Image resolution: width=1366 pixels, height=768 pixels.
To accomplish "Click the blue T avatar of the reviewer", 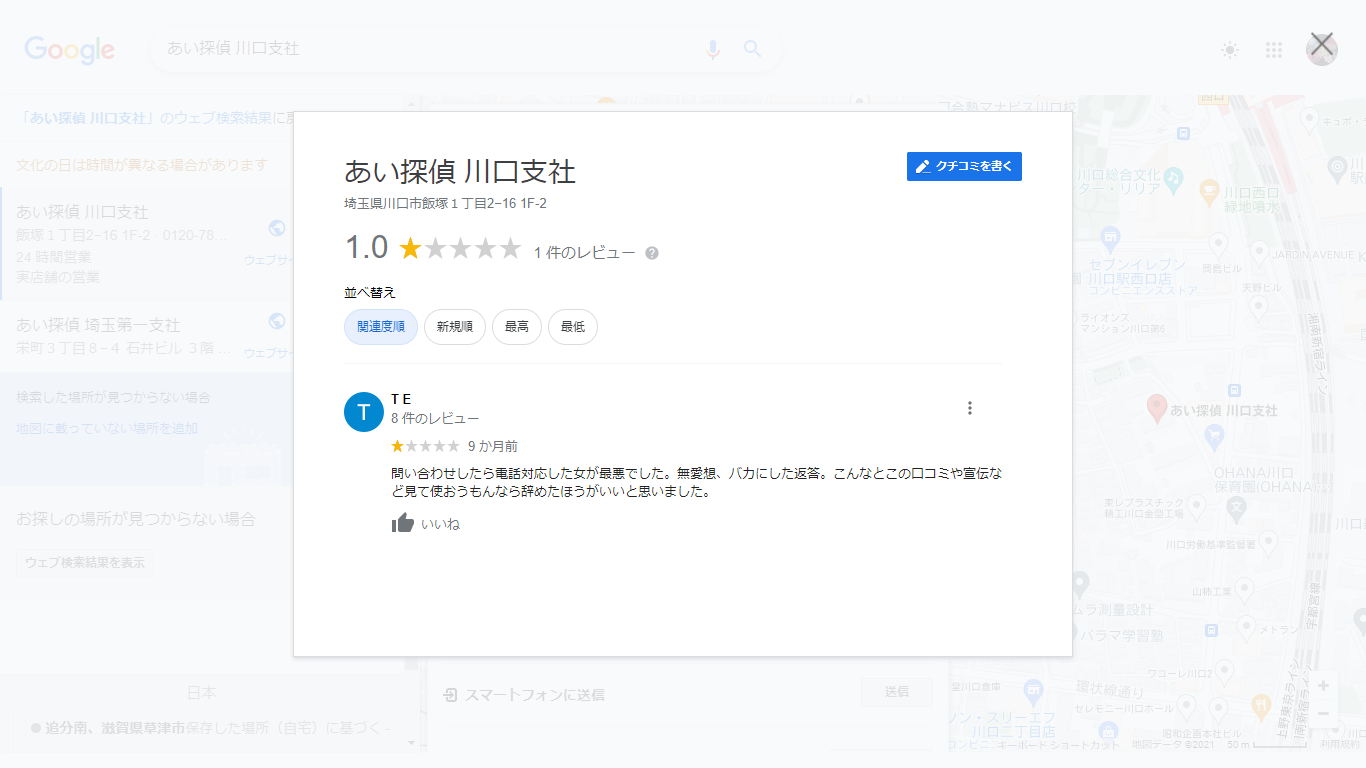I will 364,412.
